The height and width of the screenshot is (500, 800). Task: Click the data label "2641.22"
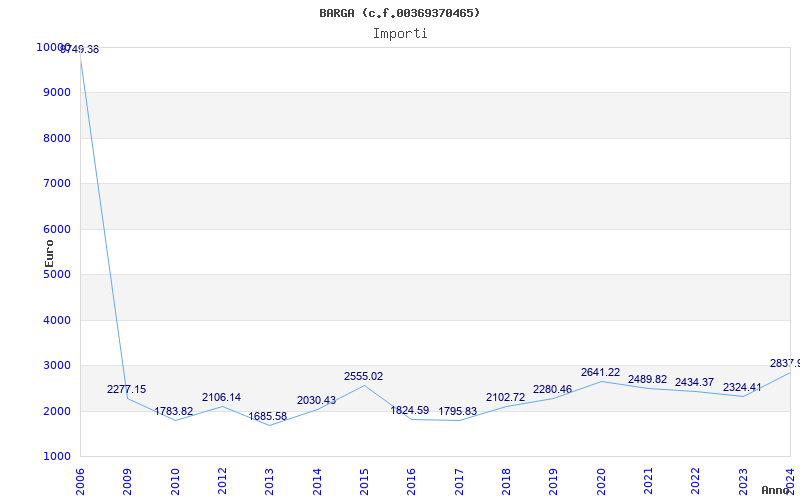coord(601,372)
